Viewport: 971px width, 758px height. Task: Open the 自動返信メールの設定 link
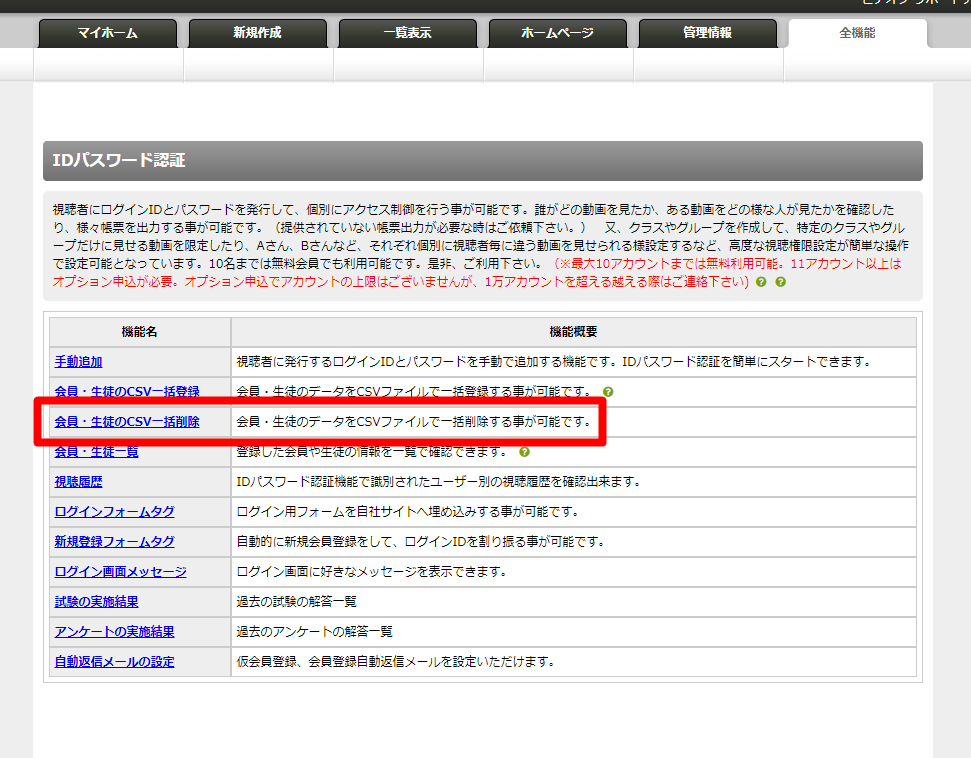(x=114, y=662)
